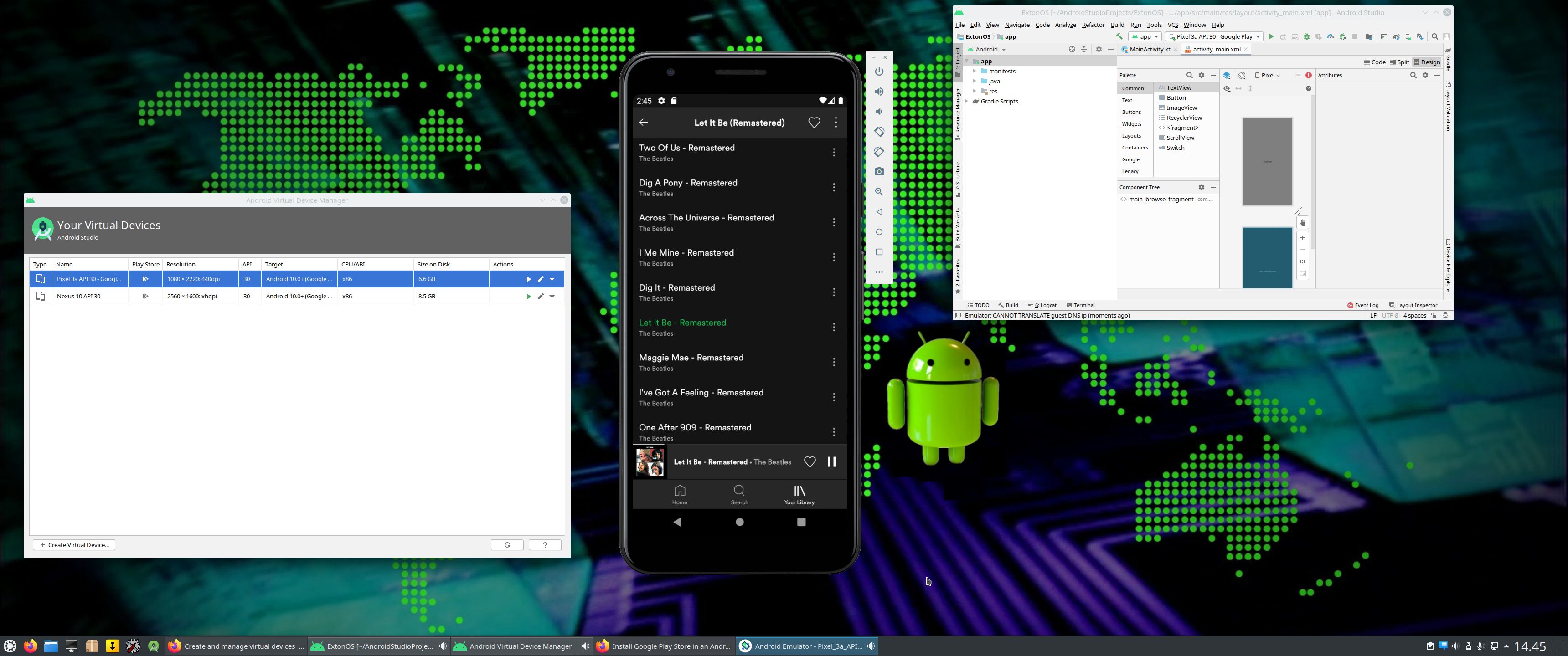Viewport: 1568px width, 656px height.
Task: Click the Make Project hammer icon in Android Studio
Action: 1119,36
